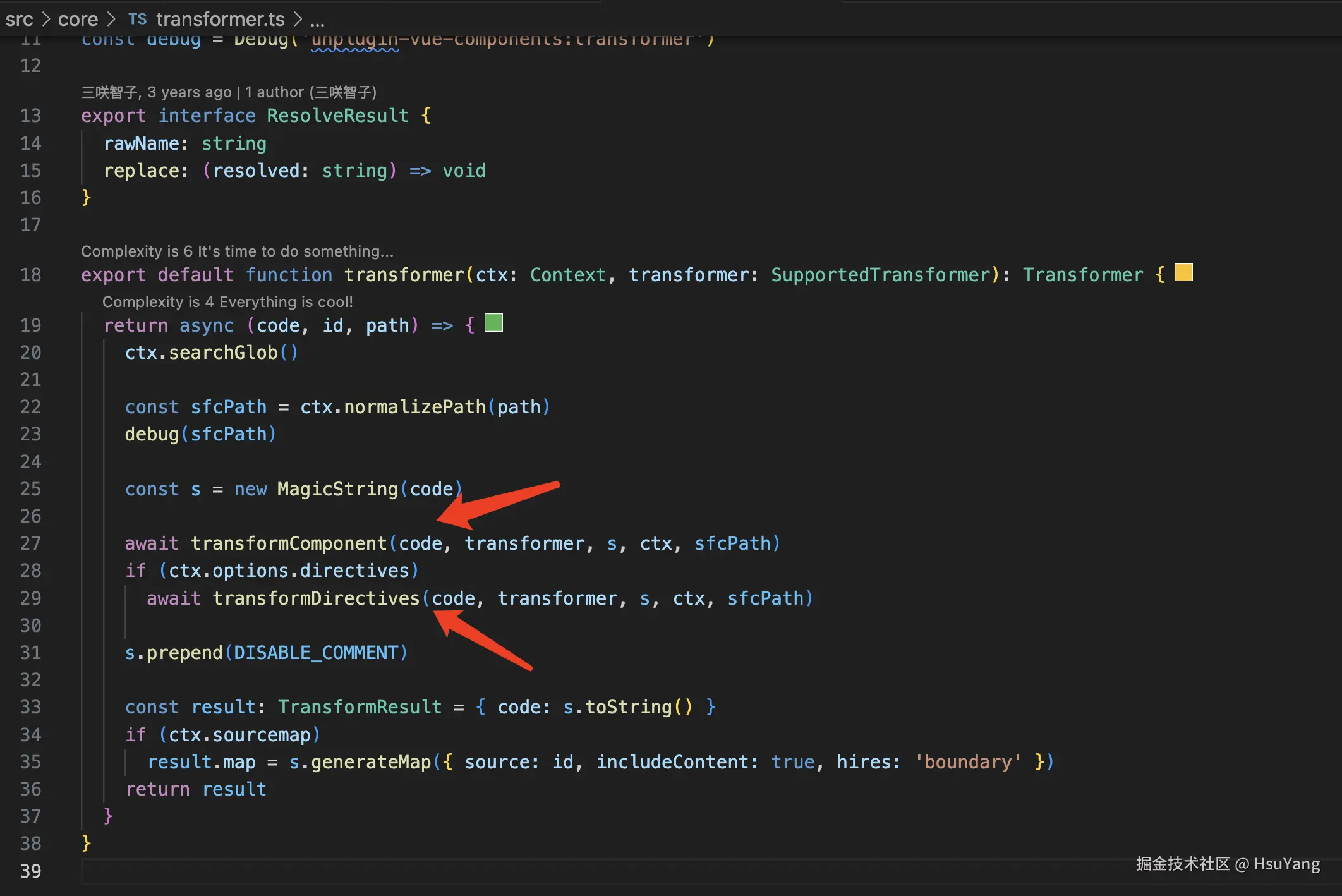Click the MagicString constructor on line 25
Screen dimensions: 1342x896
pos(337,489)
